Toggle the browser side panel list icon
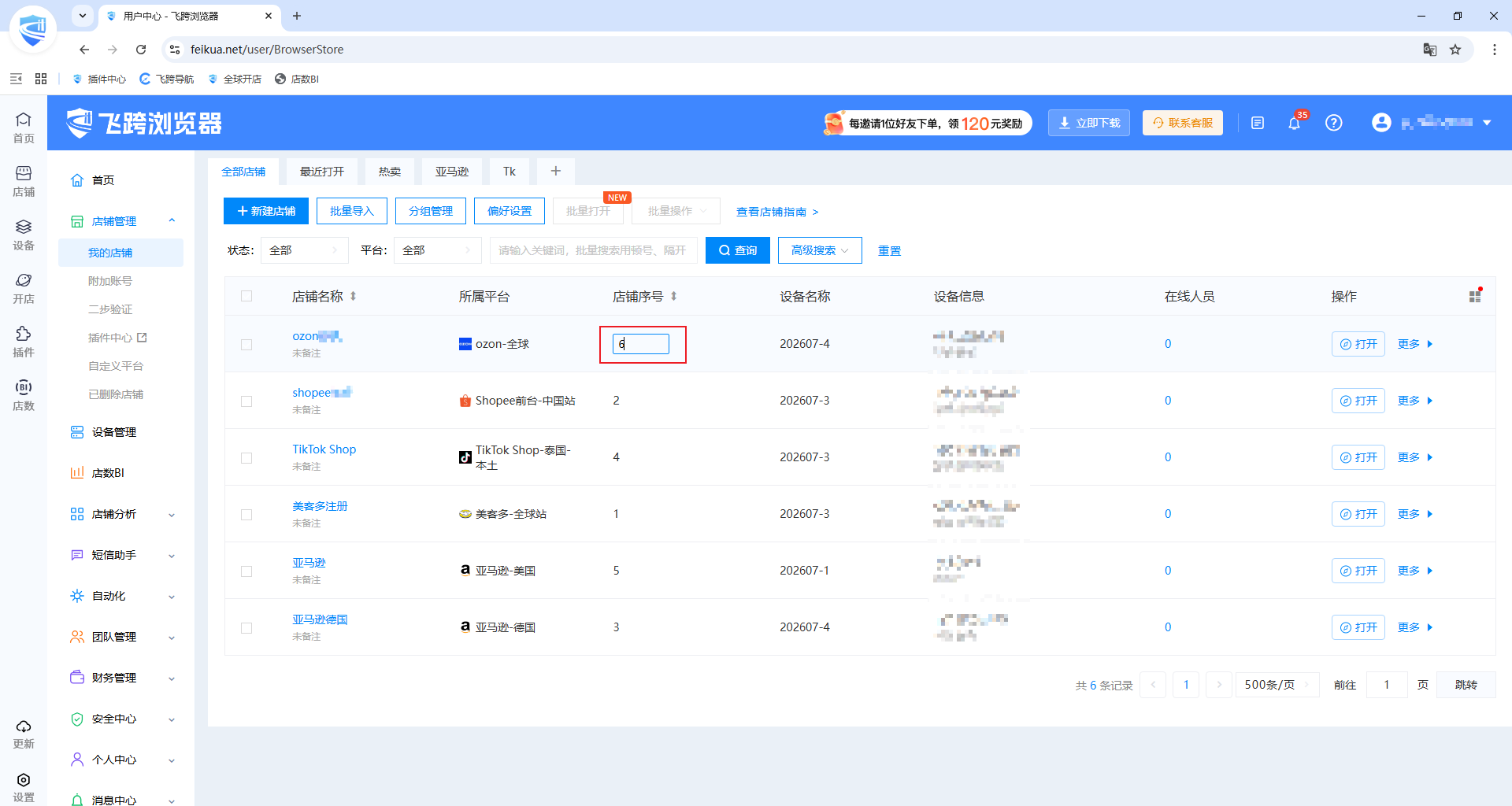Viewport: 1512px width, 806px height. coord(16,79)
